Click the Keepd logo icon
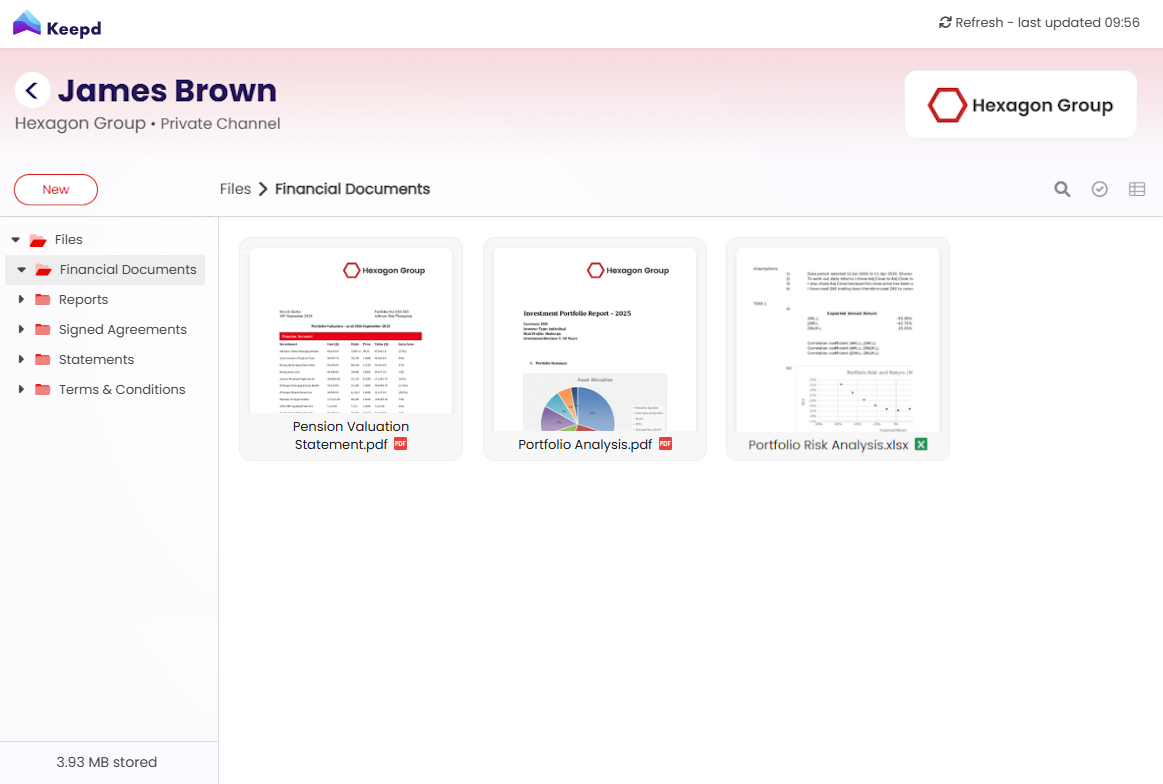The width and height of the screenshot is (1163, 784). [27, 24]
